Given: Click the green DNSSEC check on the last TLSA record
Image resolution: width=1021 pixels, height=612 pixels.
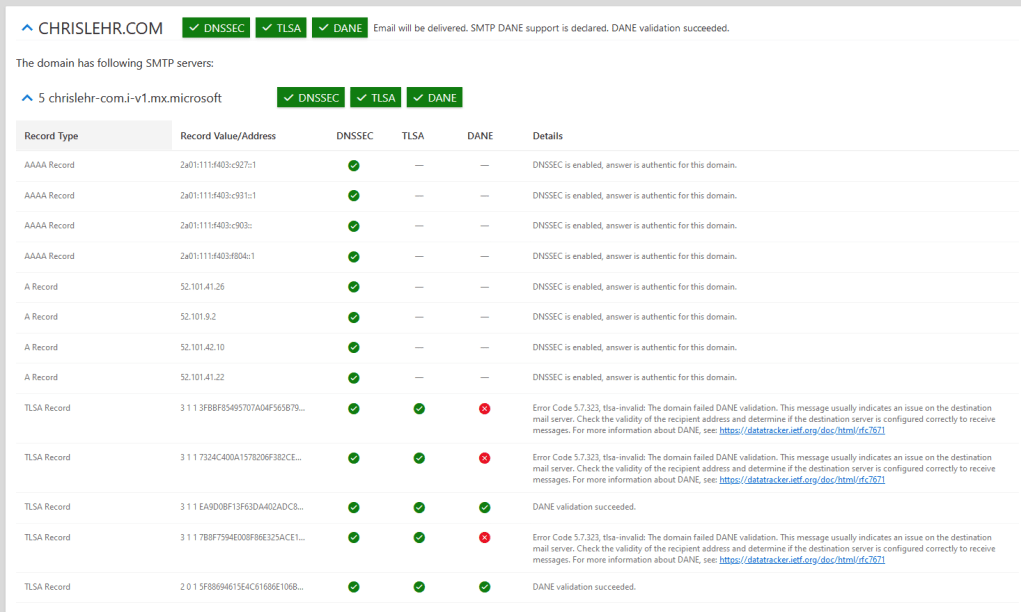Looking at the screenshot, I should [353, 587].
